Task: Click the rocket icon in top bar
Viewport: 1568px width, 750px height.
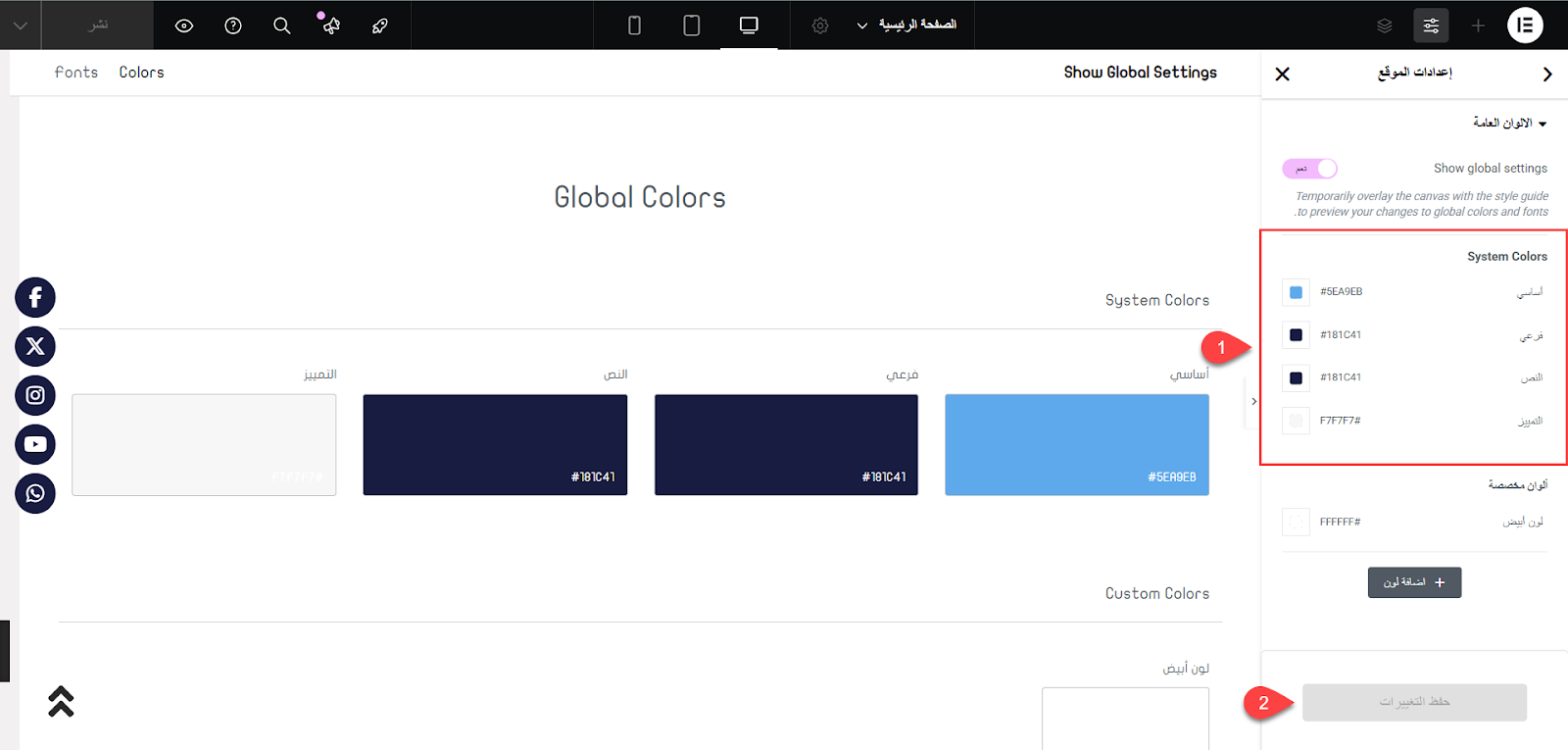Action: [x=380, y=25]
